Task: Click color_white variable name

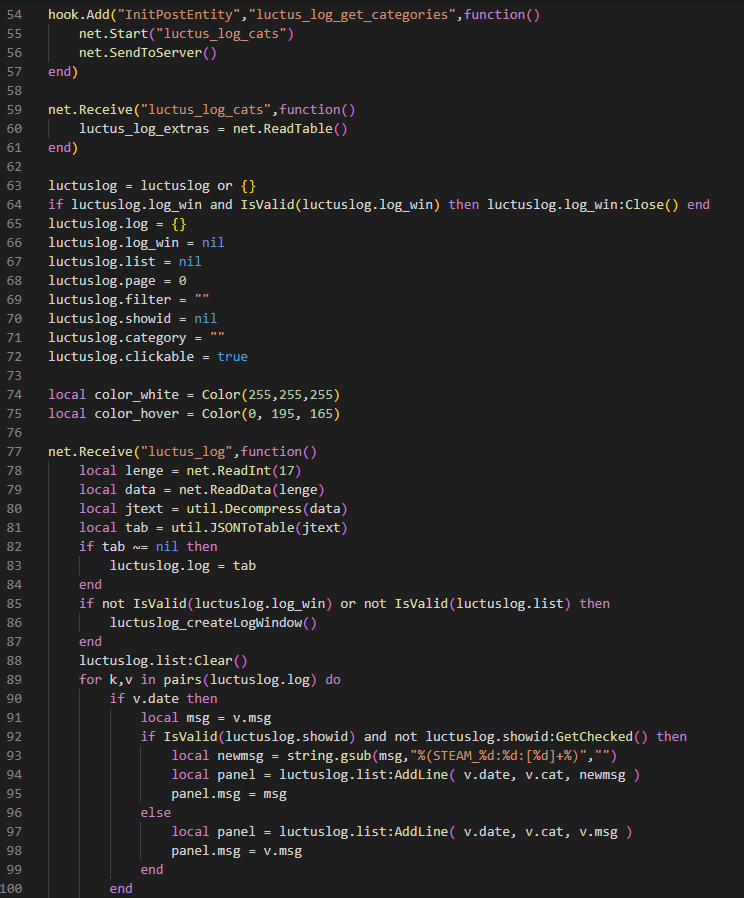Action: pyautogui.click(x=136, y=395)
